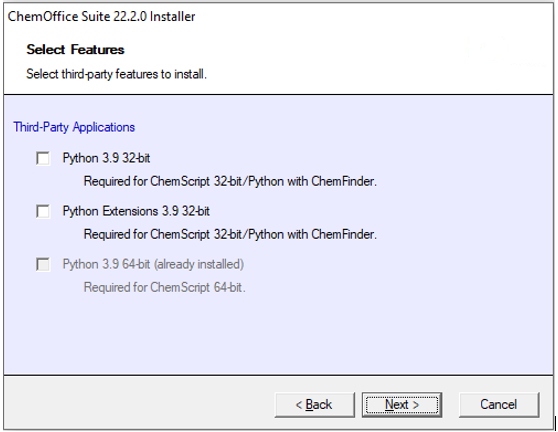The width and height of the screenshot is (558, 432).
Task: Click the ChemOffice Suite 22.2.0 Installer title
Action: click(x=101, y=16)
